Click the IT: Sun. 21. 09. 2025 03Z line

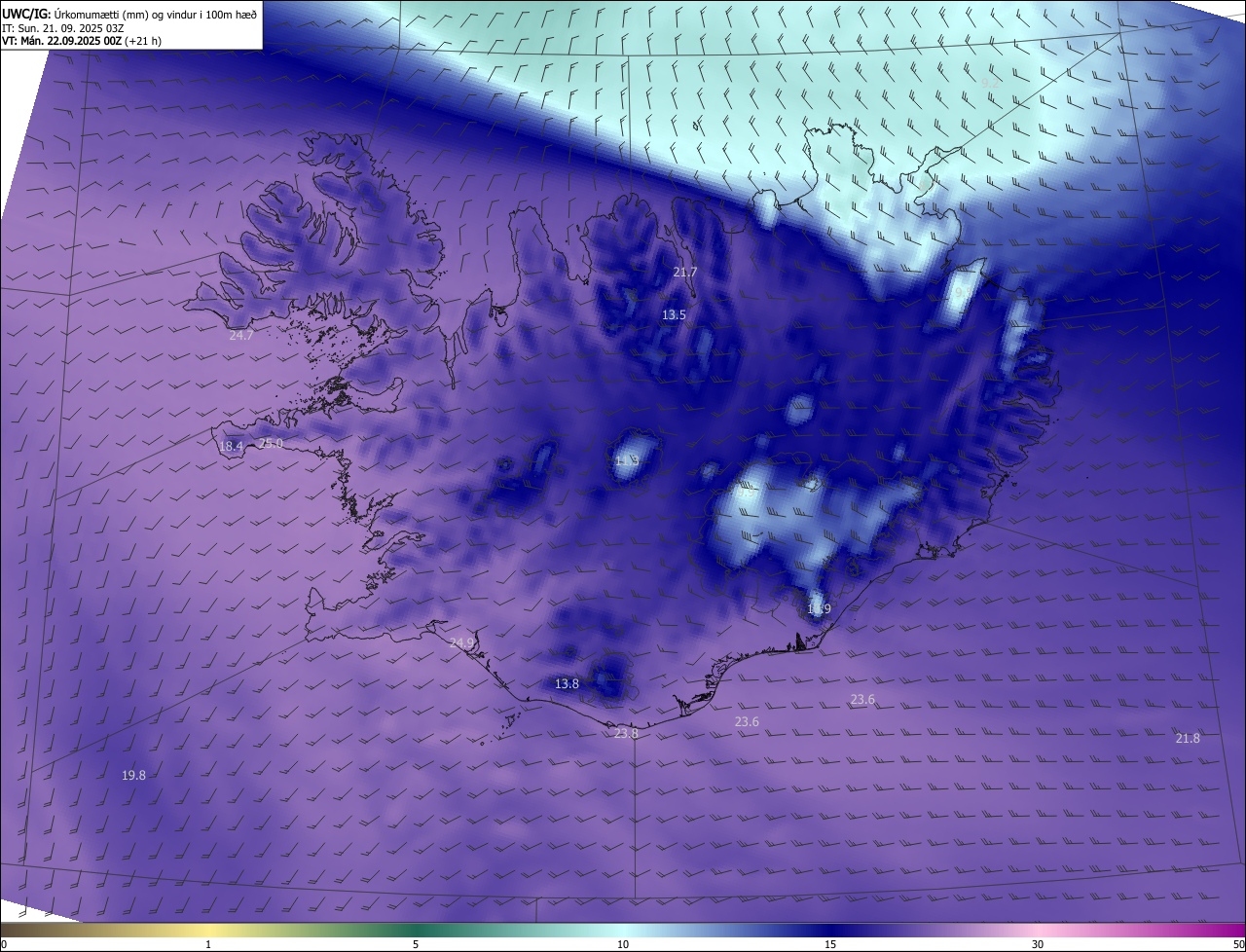point(61,28)
